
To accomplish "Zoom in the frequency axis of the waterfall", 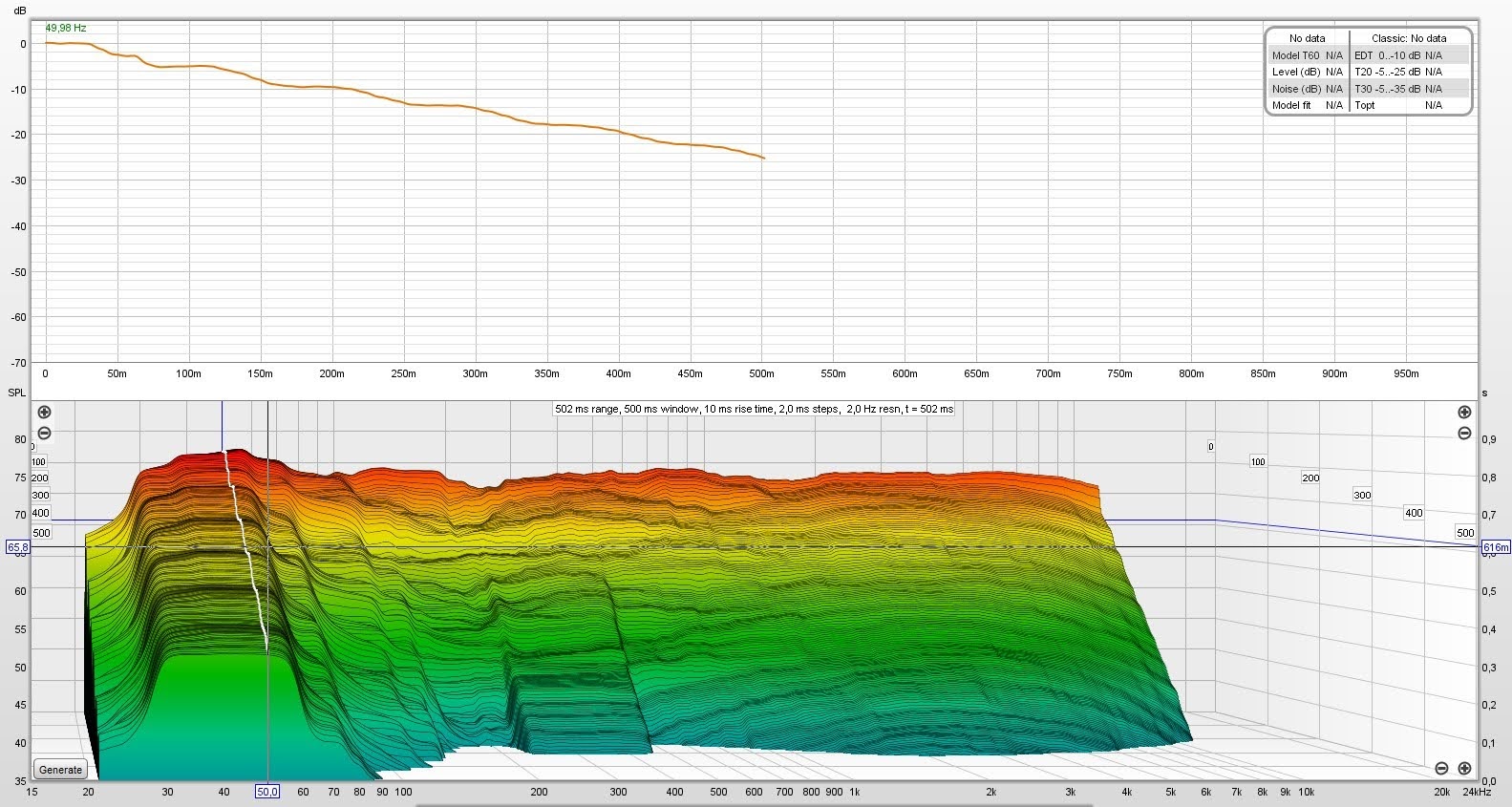I will tap(1464, 768).
